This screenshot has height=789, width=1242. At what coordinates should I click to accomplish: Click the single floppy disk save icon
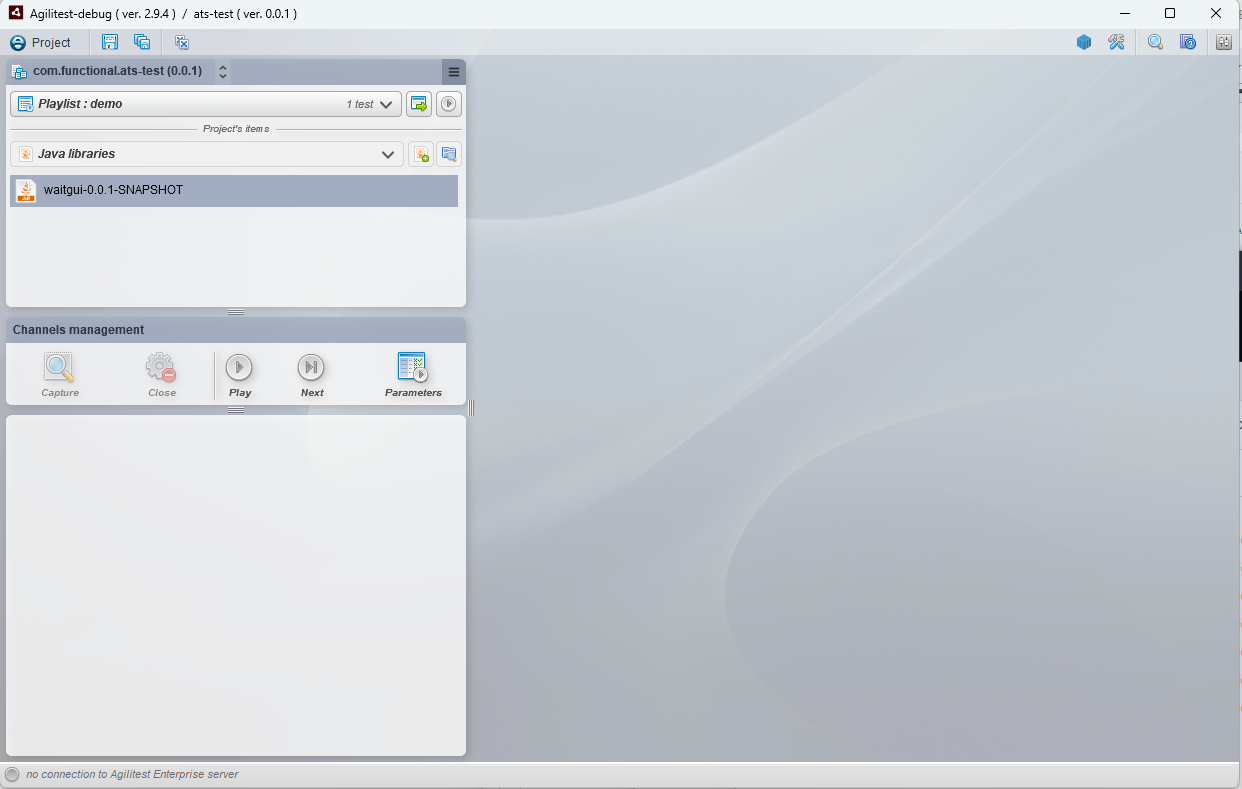click(x=110, y=42)
